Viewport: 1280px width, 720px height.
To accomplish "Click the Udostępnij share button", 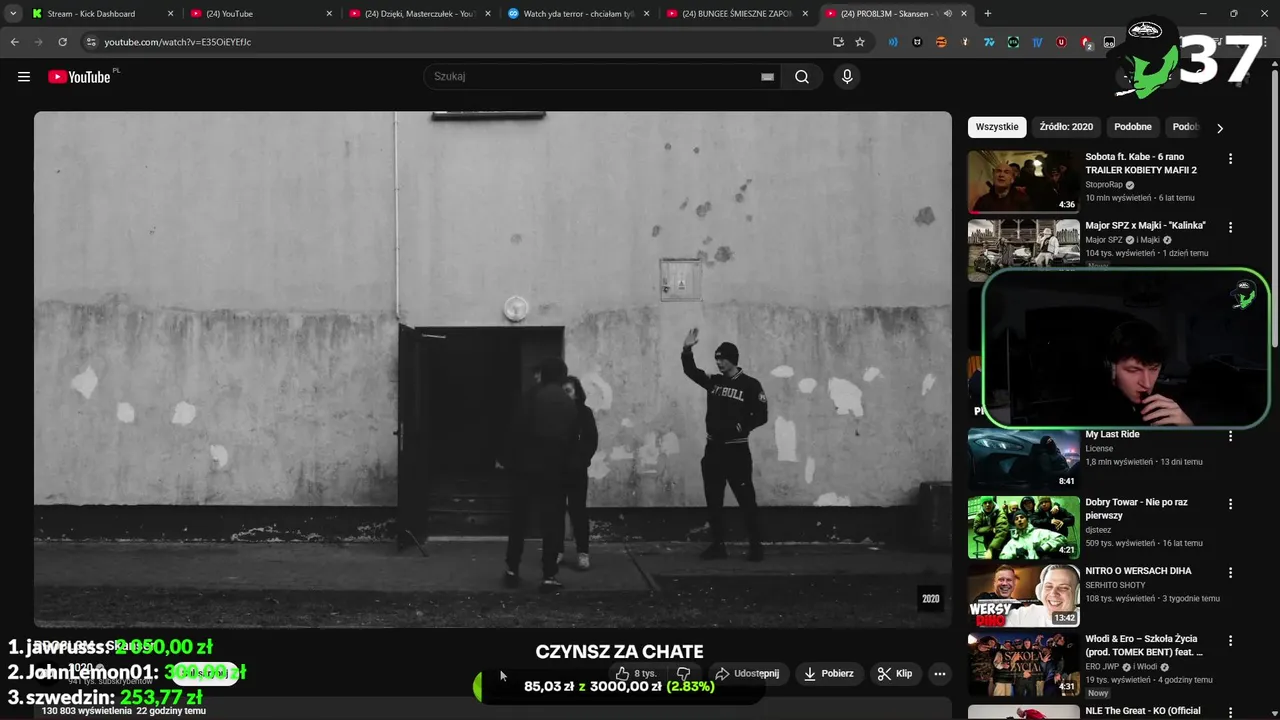I will (x=747, y=674).
